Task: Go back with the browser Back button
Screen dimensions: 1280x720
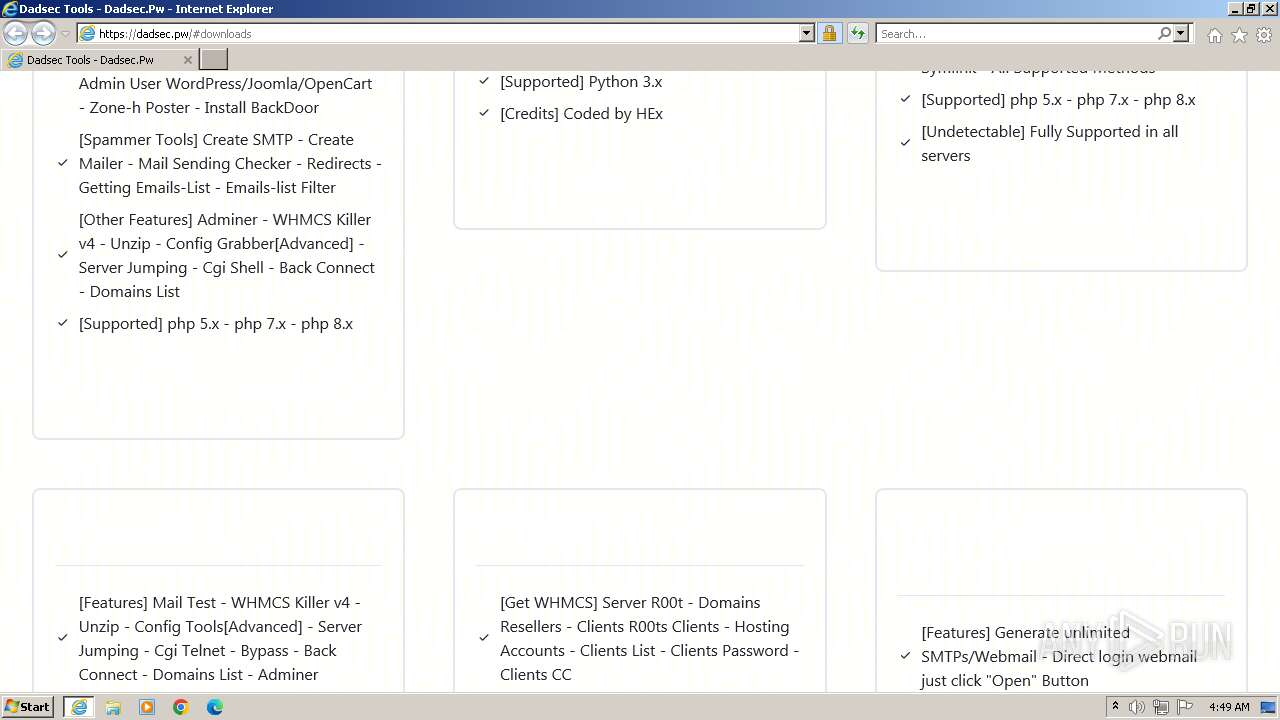Action: tap(16, 34)
